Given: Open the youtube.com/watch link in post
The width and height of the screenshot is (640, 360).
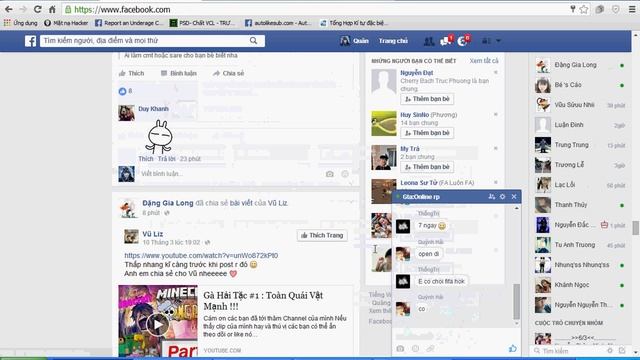Looking at the screenshot, I should [201, 255].
